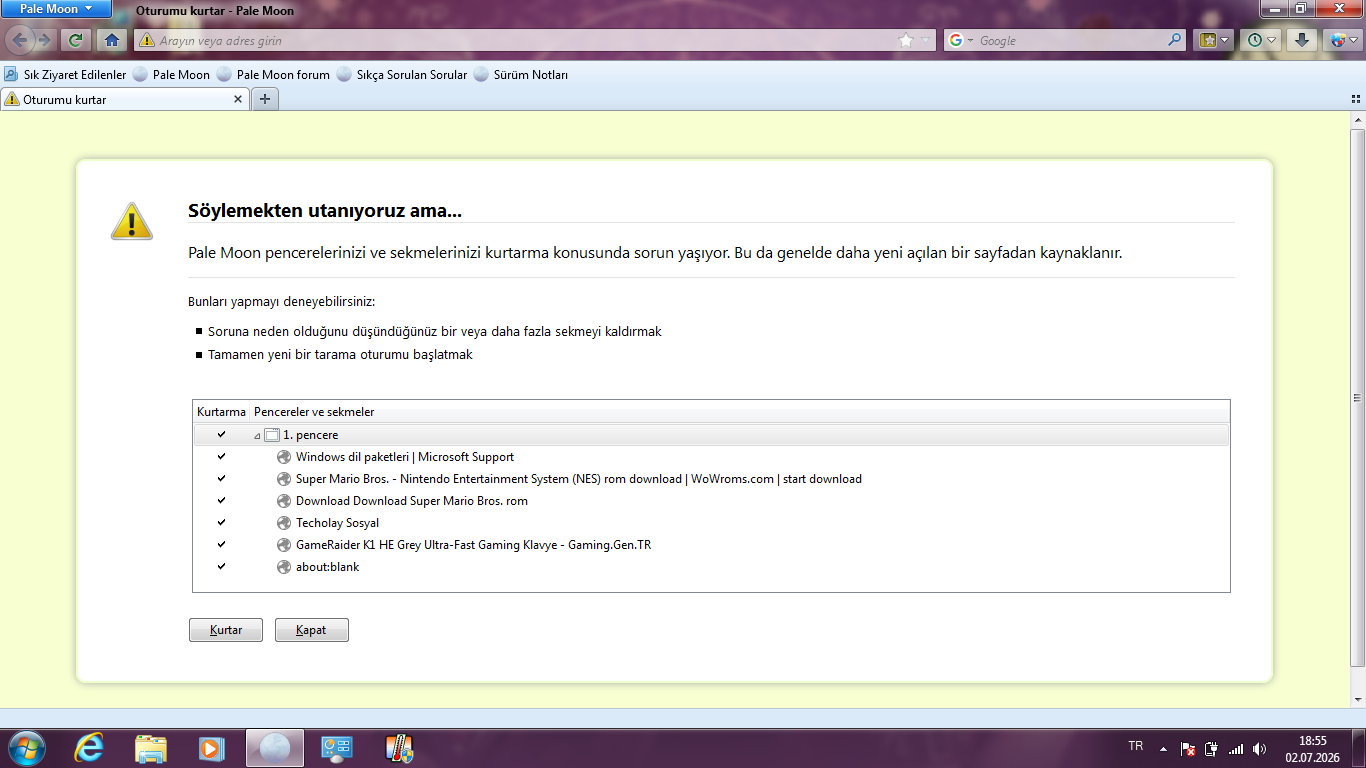
Task: Uncheck restore for the 'about:blank' tab
Action: pyautogui.click(x=221, y=567)
